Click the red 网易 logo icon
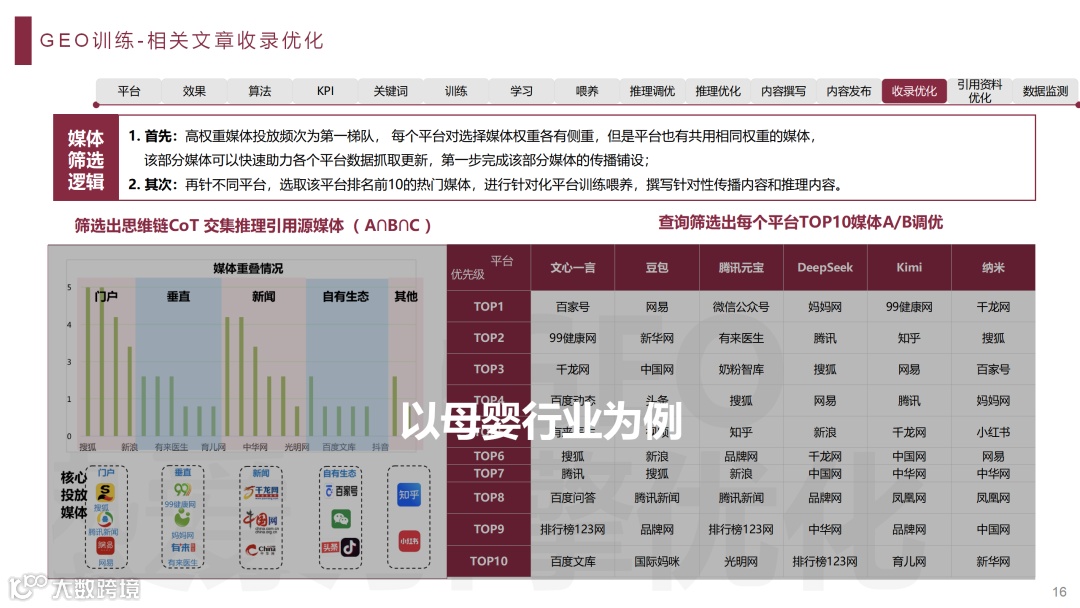1080x608 pixels. pyautogui.click(x=105, y=545)
